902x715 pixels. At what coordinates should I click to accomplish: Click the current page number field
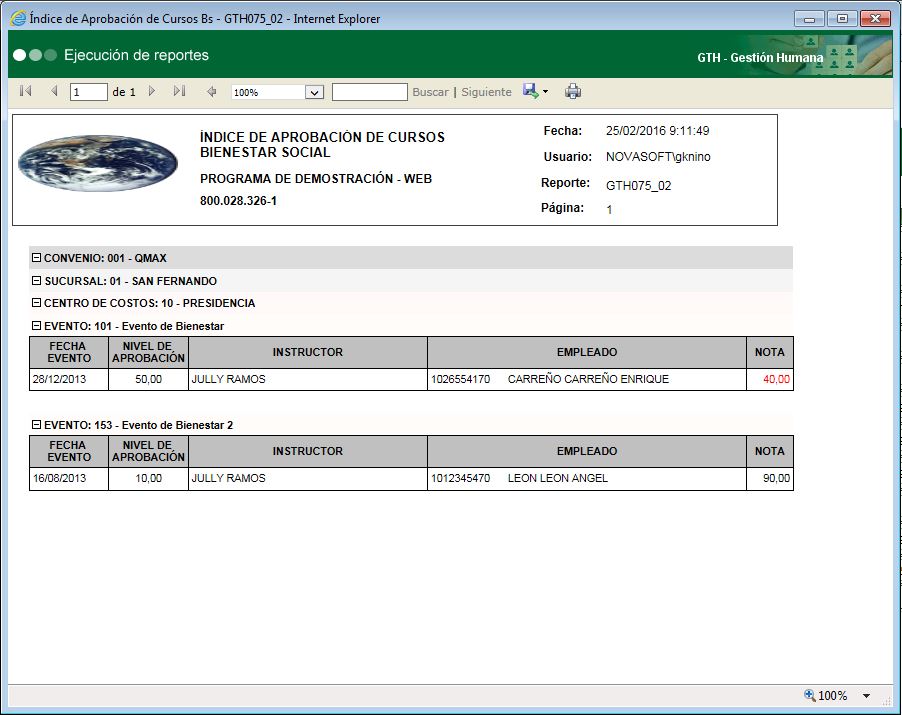(89, 92)
